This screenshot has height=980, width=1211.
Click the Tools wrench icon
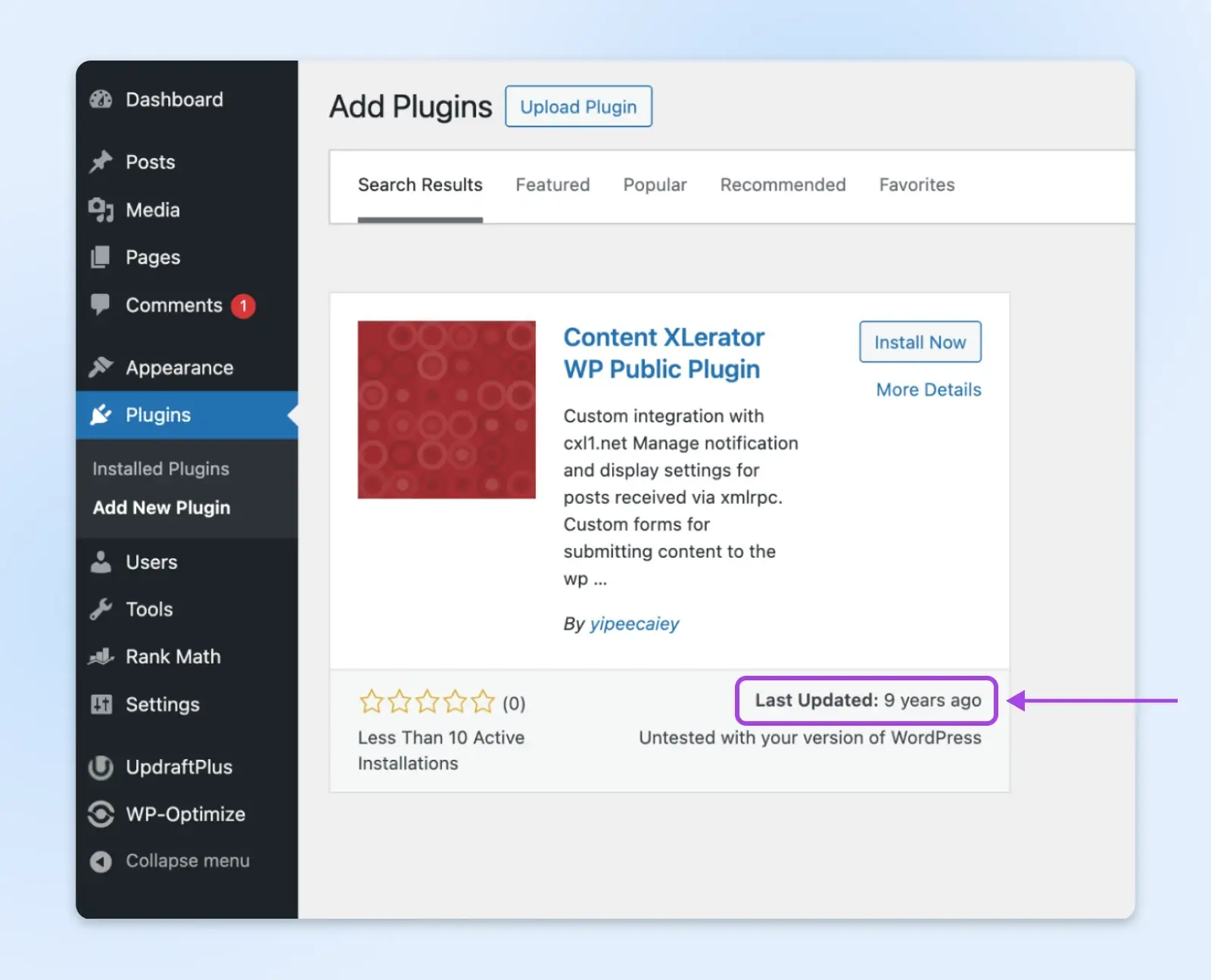101,609
